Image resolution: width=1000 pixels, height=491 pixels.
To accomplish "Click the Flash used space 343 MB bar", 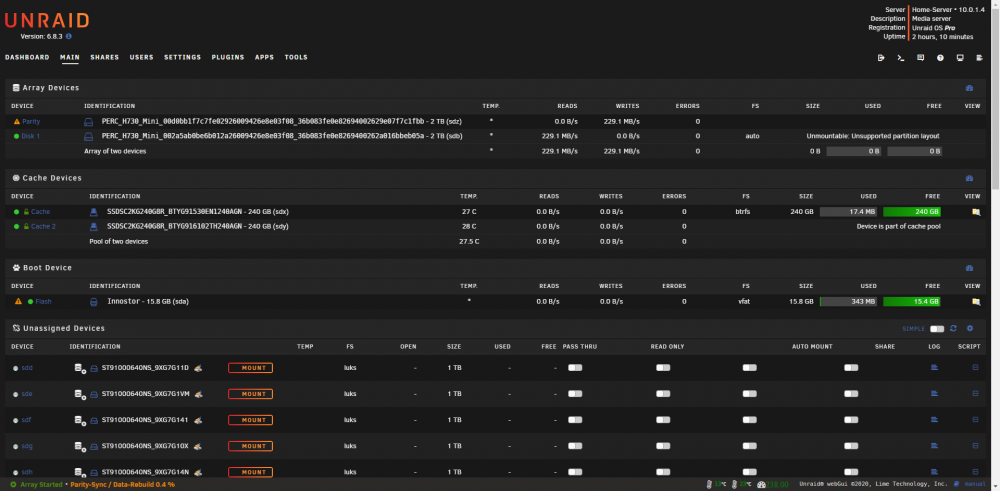I will click(x=848, y=302).
